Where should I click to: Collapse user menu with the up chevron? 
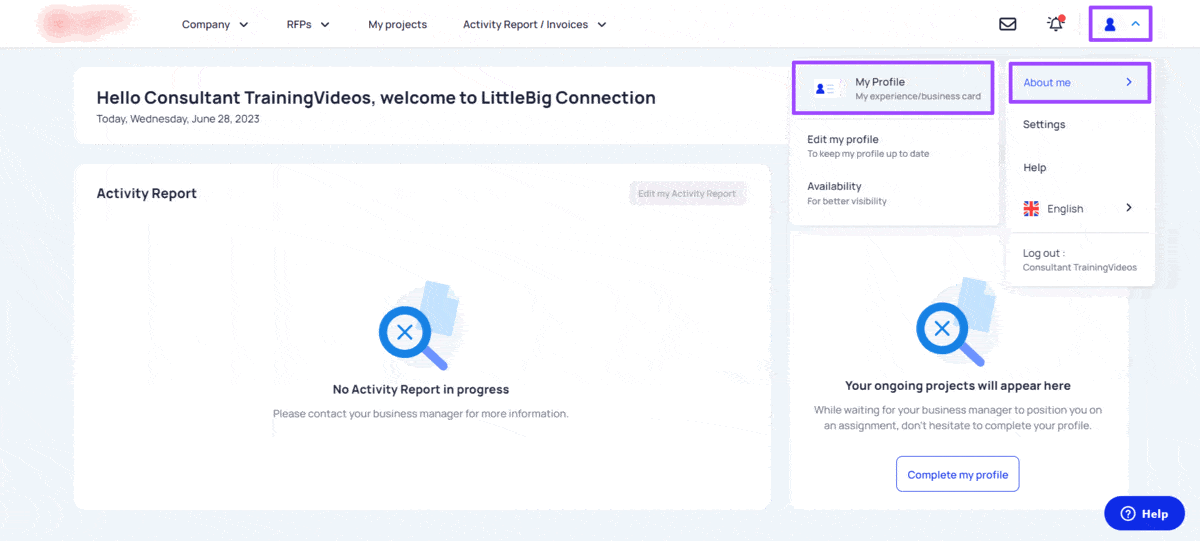[1135, 24]
